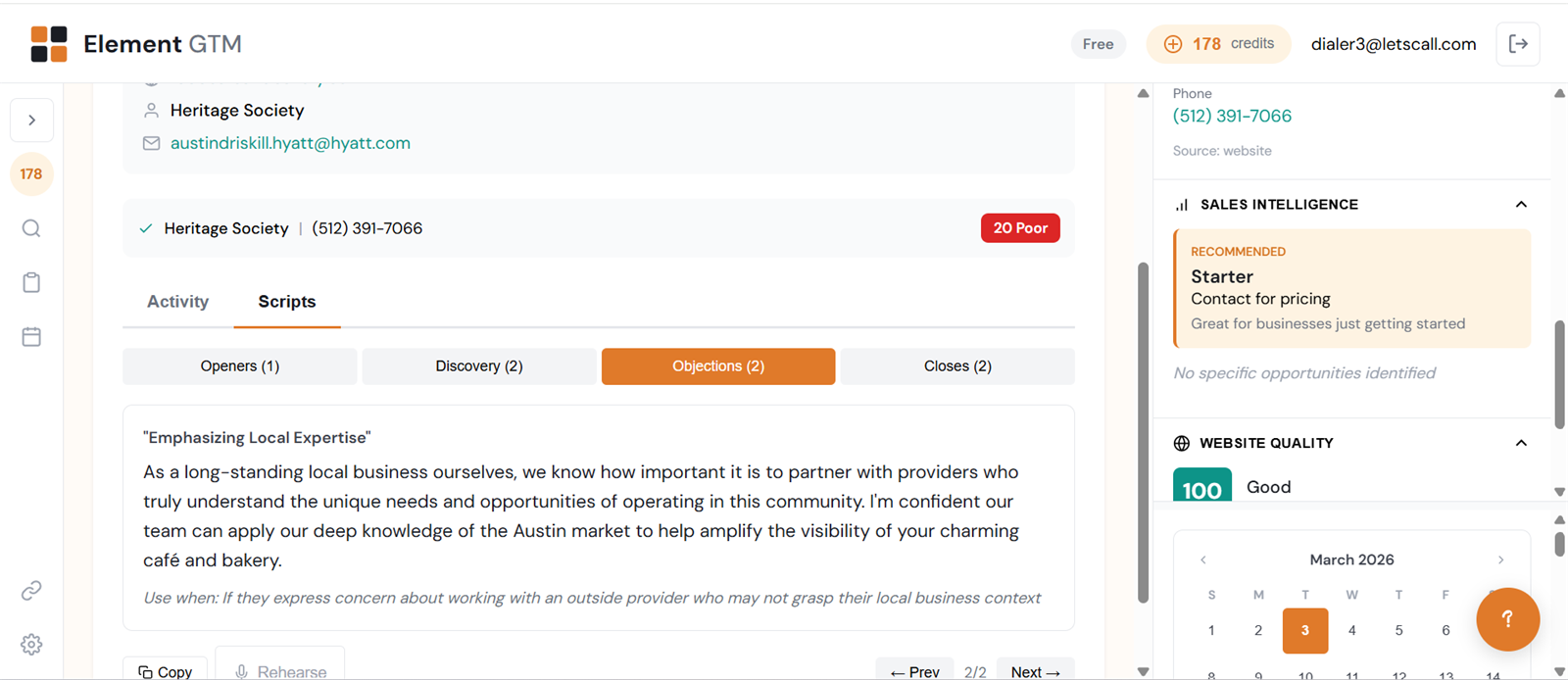Select the Closes (2) scripts category
This screenshot has width=1568, height=680.
point(957,366)
